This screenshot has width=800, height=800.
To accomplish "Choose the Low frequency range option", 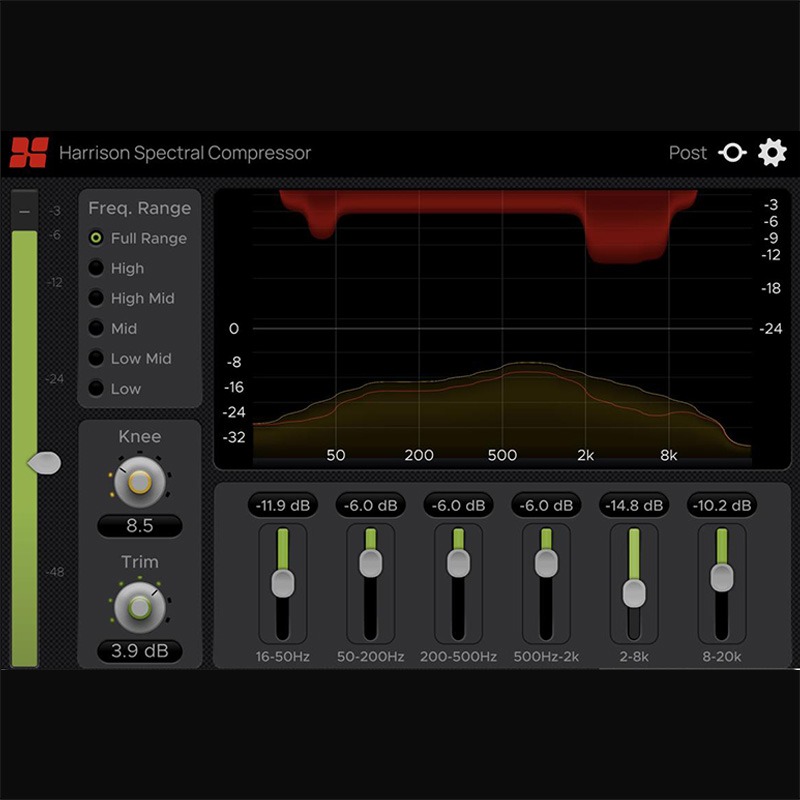I will (96, 388).
